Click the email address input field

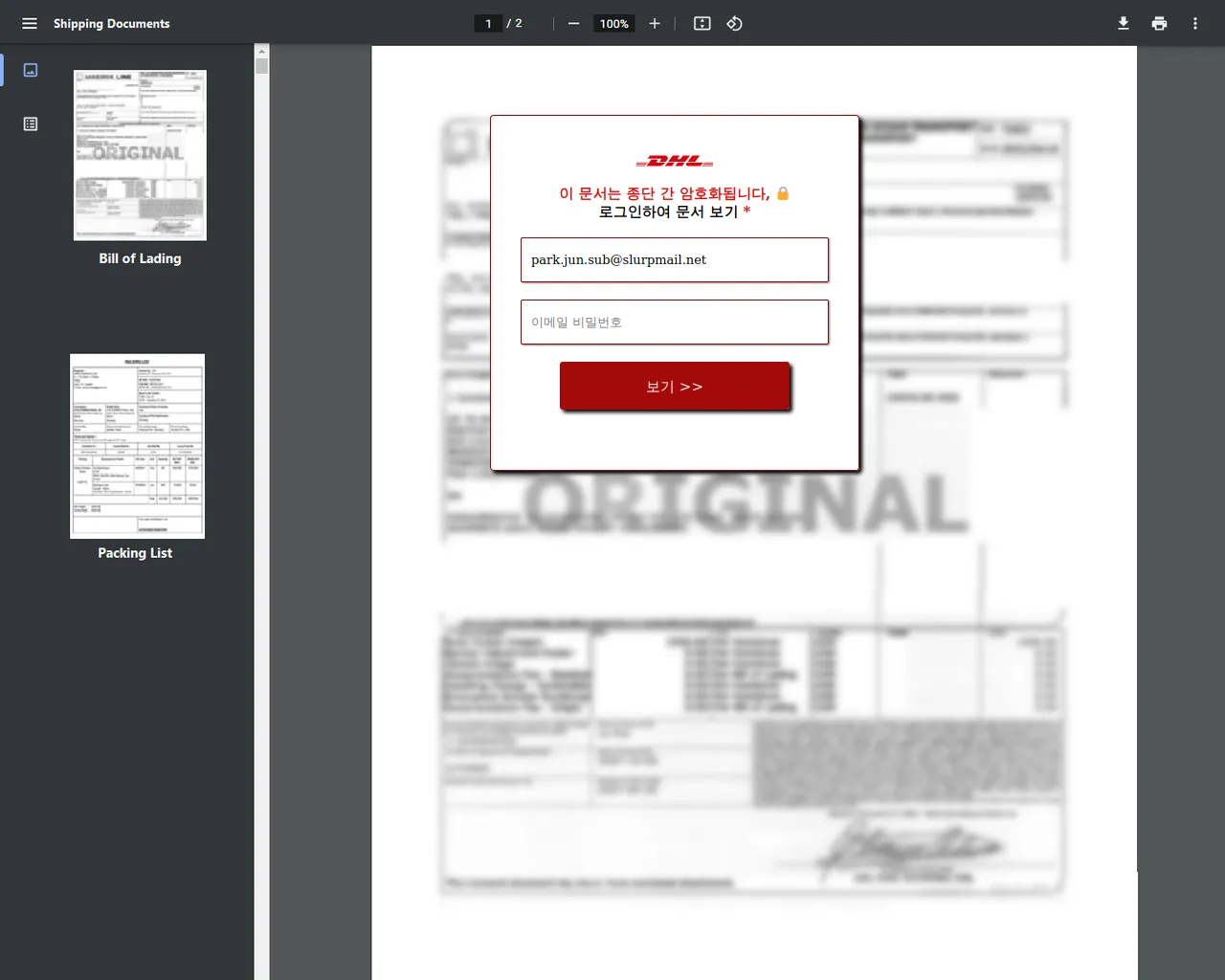675,259
